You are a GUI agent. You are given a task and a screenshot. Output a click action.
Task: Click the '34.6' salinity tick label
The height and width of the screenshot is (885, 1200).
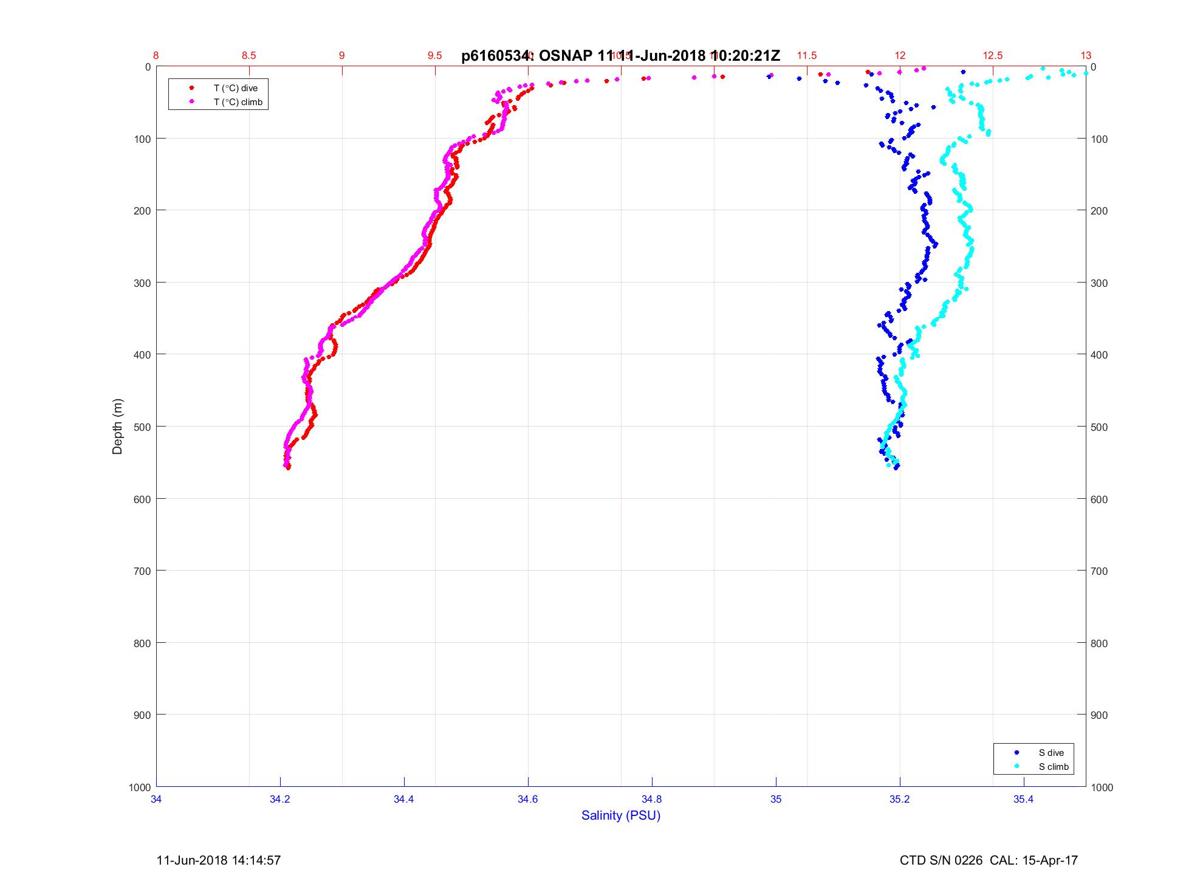coord(528,799)
